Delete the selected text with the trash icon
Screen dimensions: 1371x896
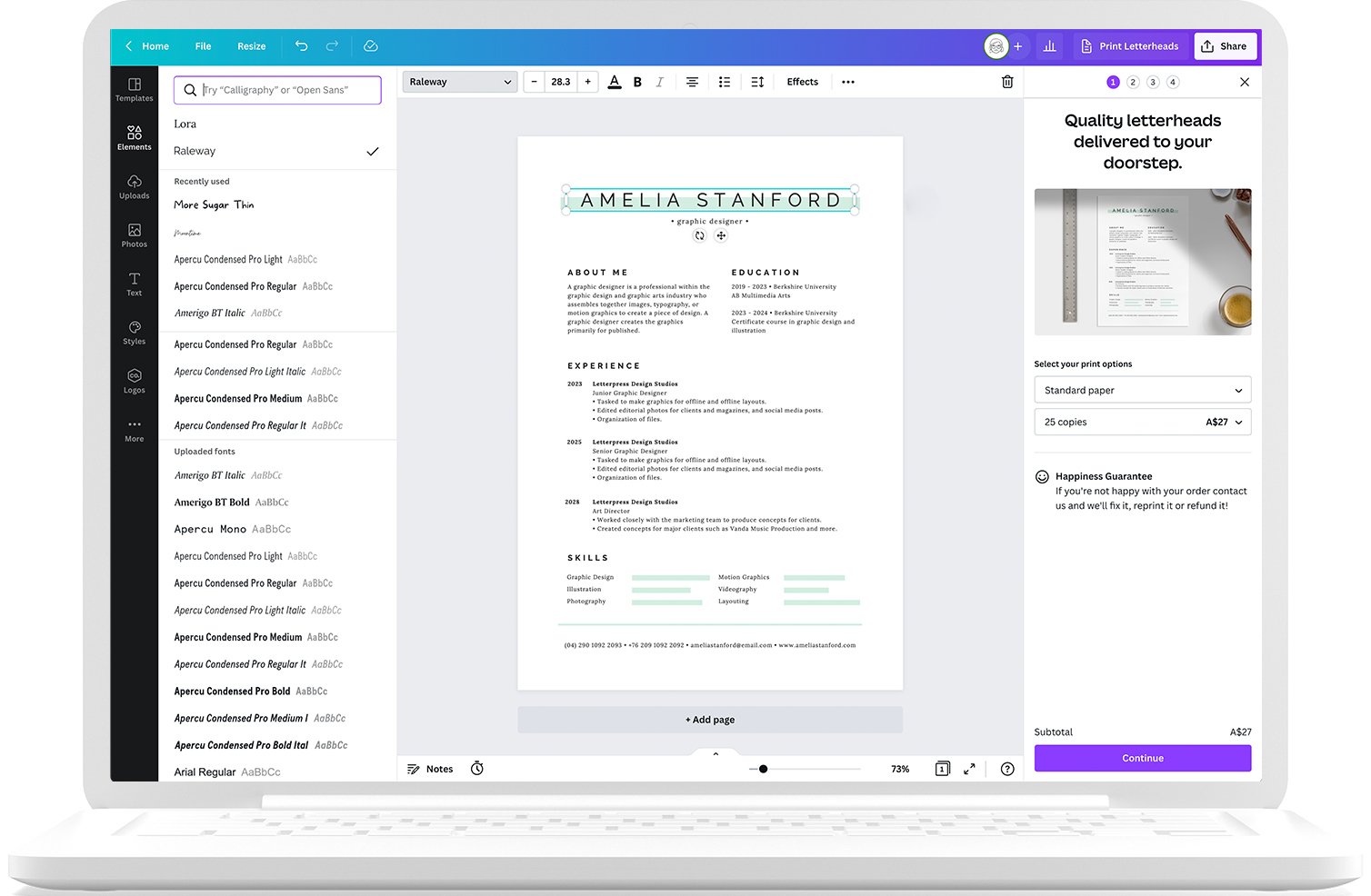coord(1007,81)
